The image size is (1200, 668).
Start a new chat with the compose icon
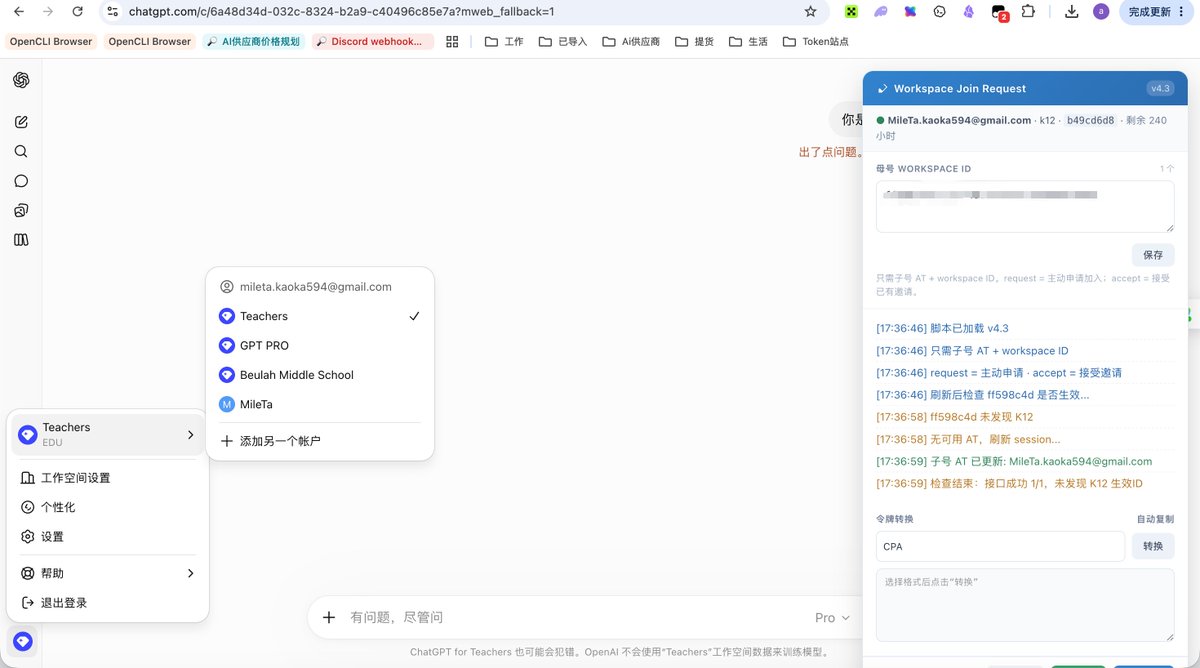point(21,122)
